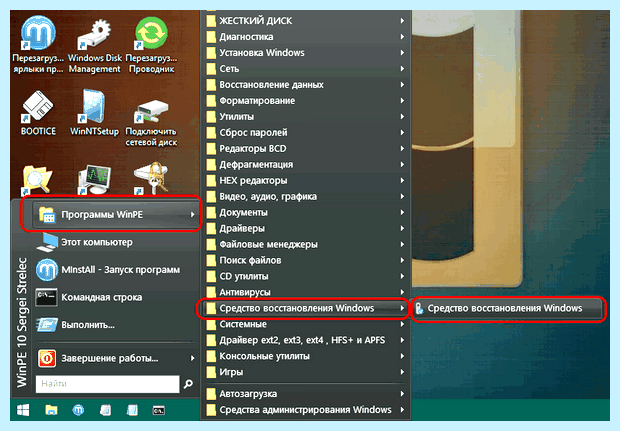
Task: Open the Драйверы folder
Action: (x=306, y=228)
